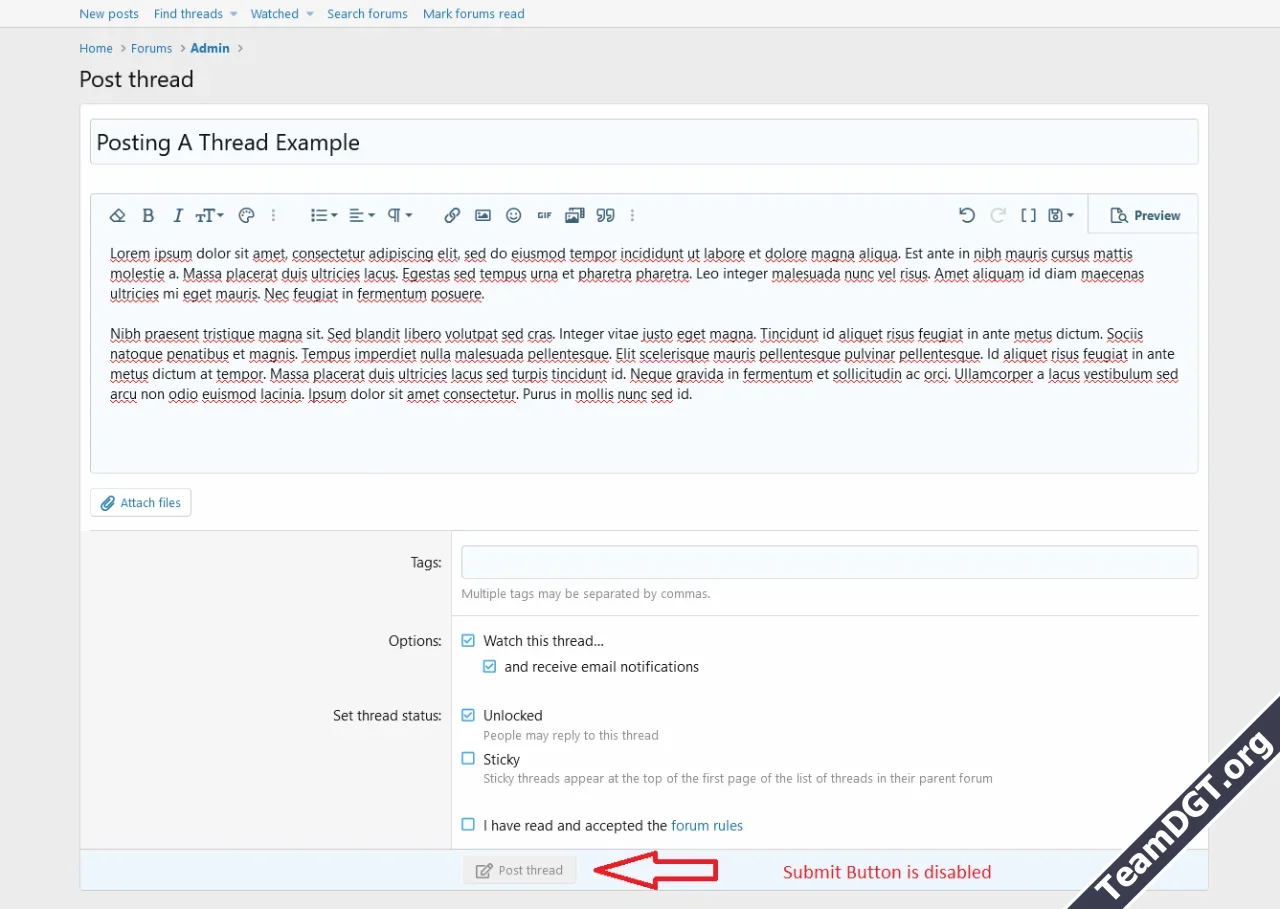Image resolution: width=1280 pixels, height=909 pixels.
Task: Toggle bold formatting in the editor
Action: [x=148, y=215]
